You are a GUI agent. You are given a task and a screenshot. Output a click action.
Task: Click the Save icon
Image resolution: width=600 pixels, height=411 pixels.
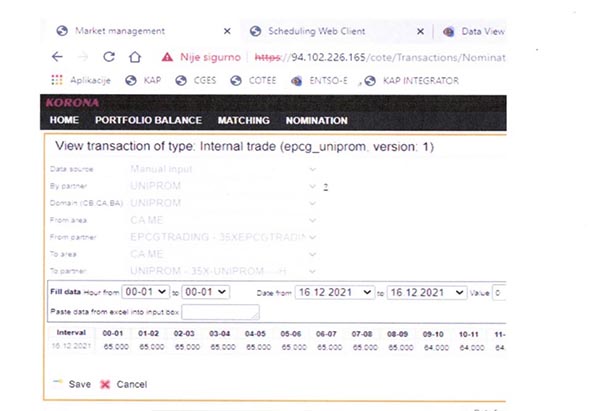pos(57,384)
